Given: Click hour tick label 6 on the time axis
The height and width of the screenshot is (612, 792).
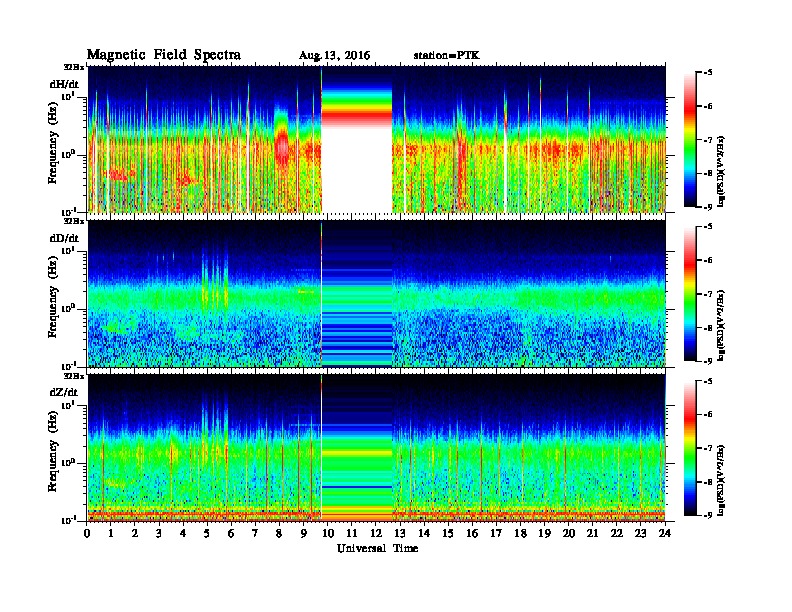Looking at the screenshot, I should click(231, 534).
